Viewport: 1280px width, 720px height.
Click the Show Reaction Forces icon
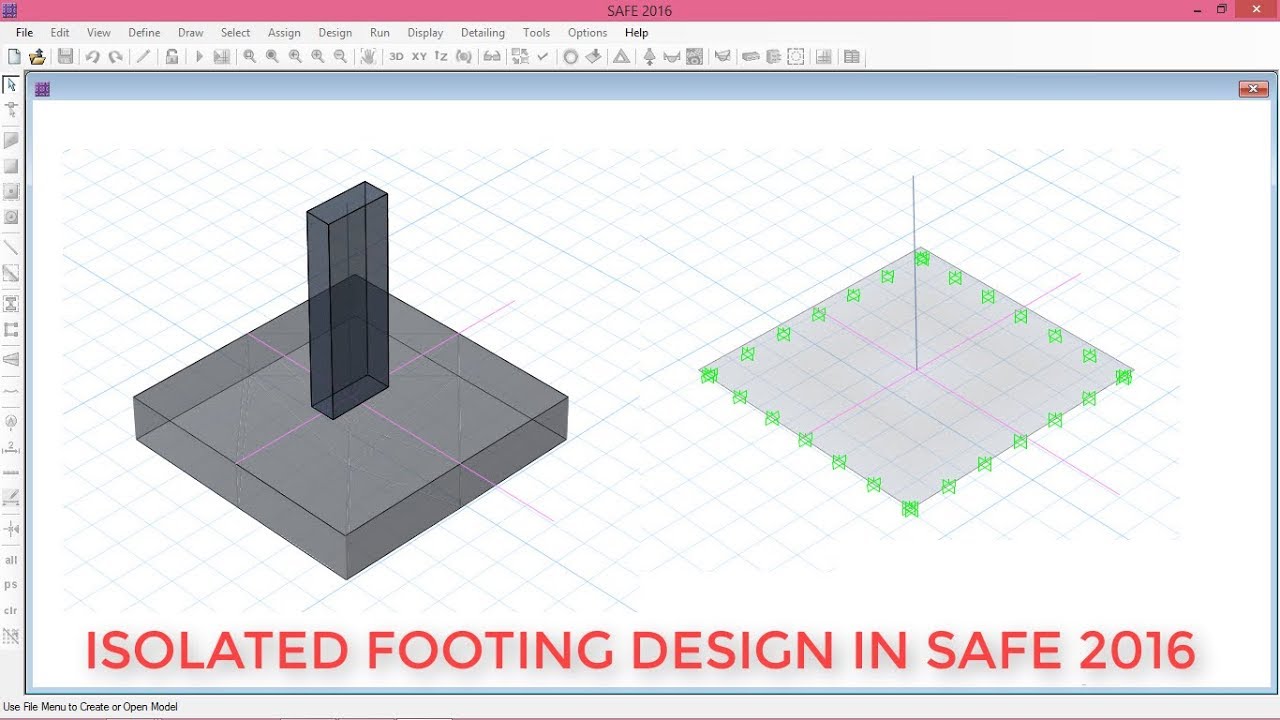coord(649,57)
